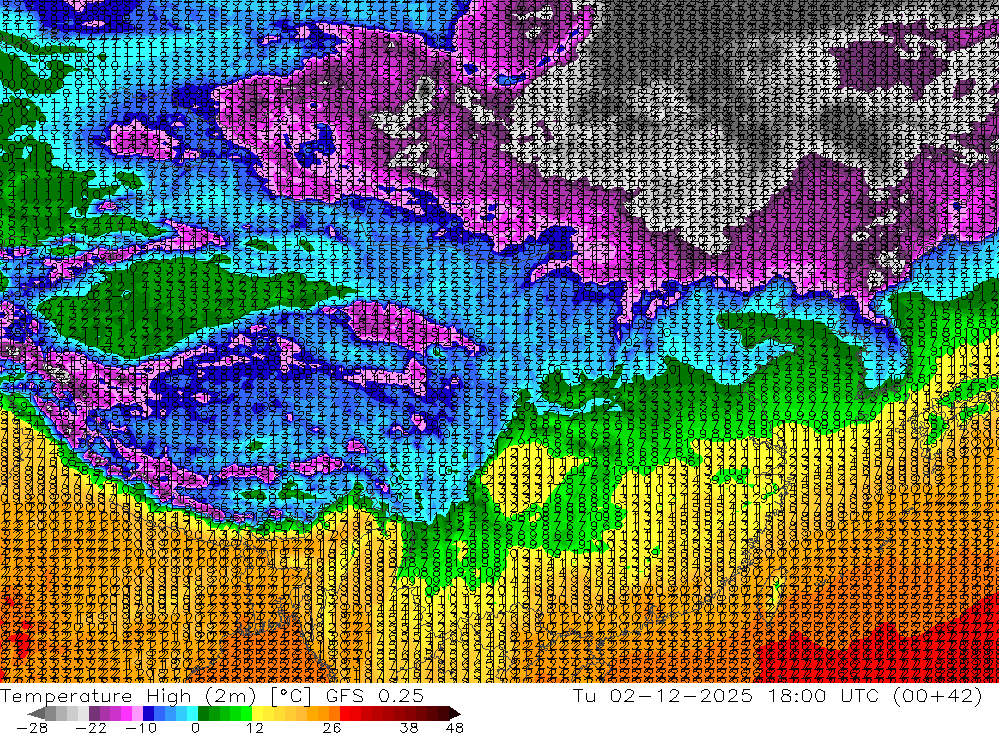Select the dark green legend swatch at 0
1000x733 pixels.
(x=203, y=714)
